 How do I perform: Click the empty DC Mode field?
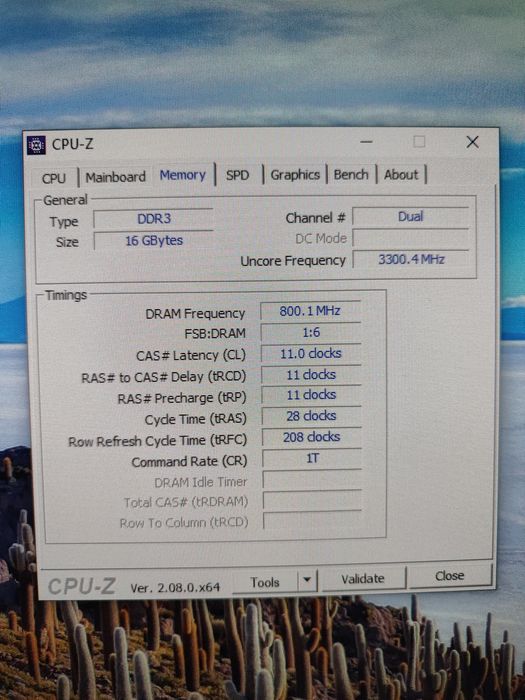411,238
